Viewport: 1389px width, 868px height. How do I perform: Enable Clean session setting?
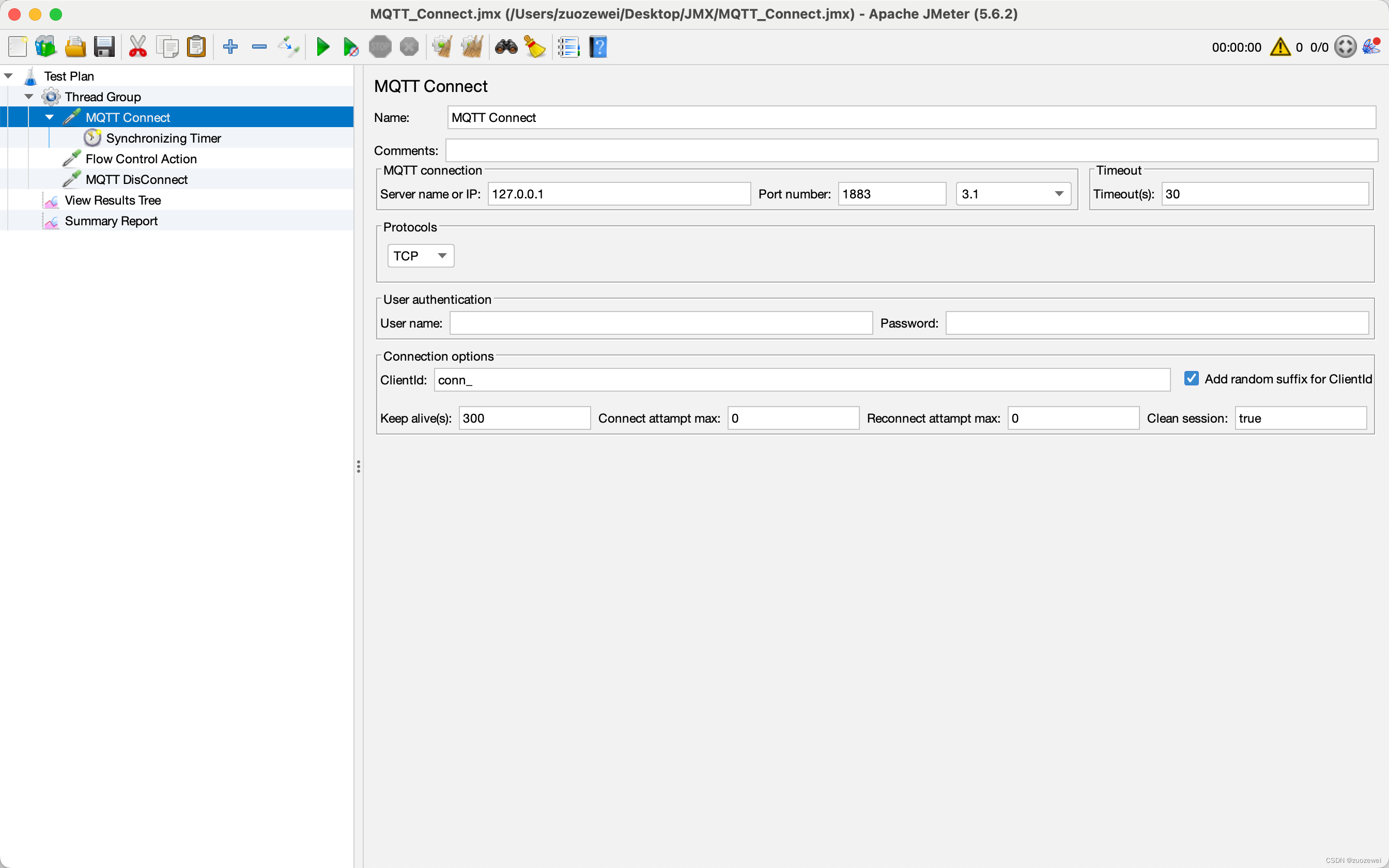[1299, 418]
